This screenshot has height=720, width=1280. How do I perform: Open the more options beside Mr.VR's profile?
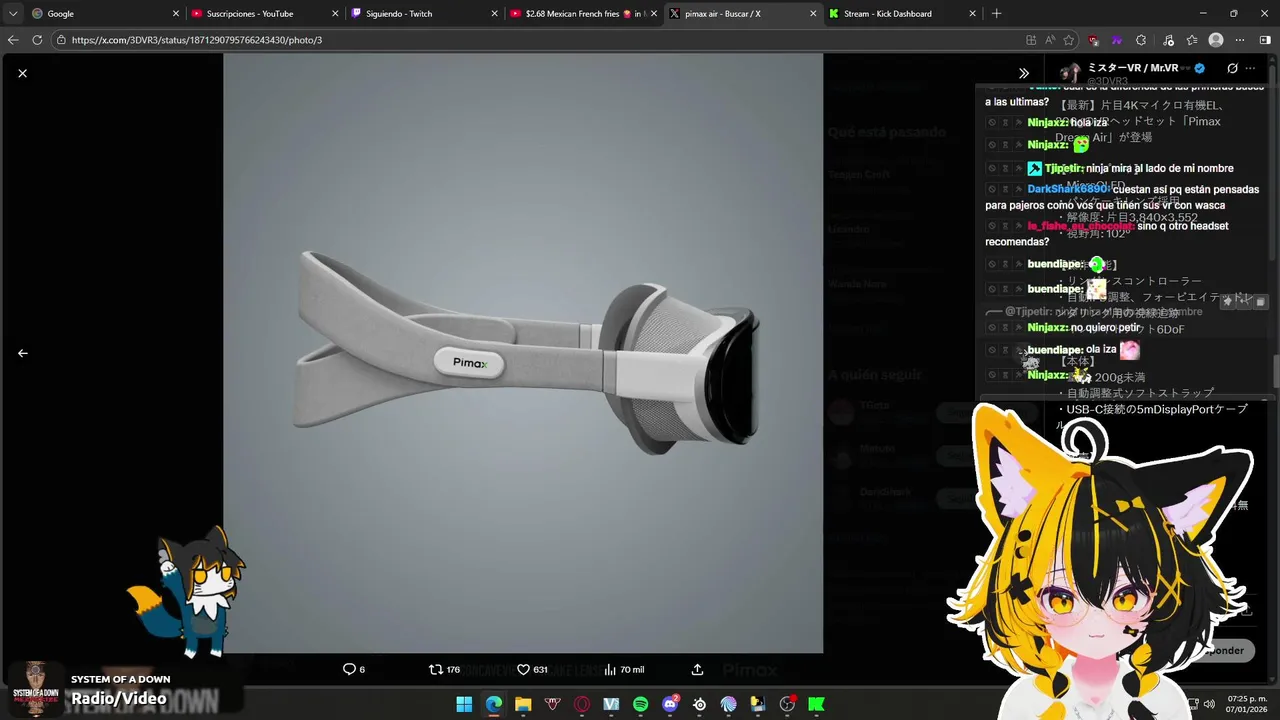1250,69
